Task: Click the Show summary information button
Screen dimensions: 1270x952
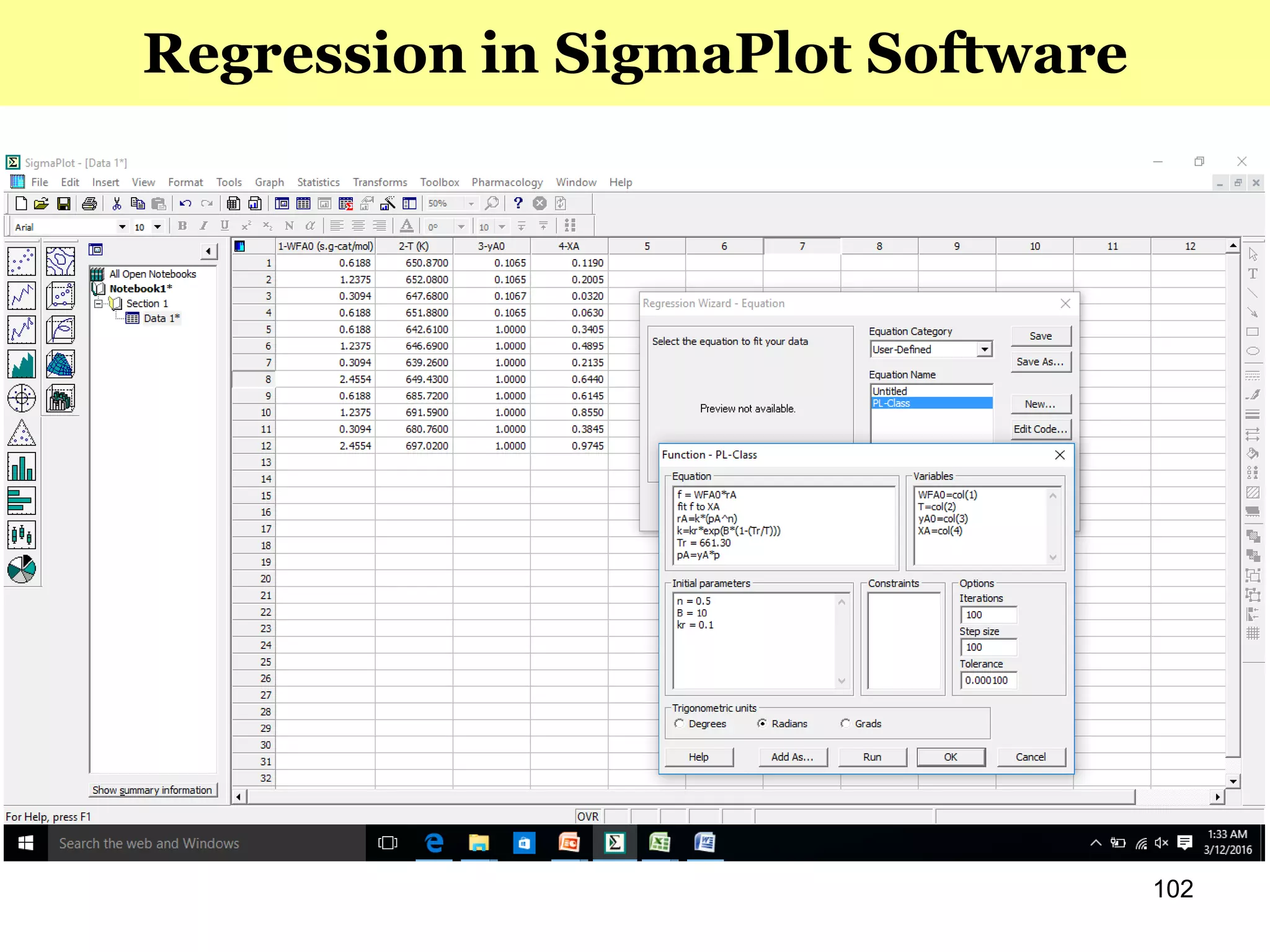Action: coord(152,790)
